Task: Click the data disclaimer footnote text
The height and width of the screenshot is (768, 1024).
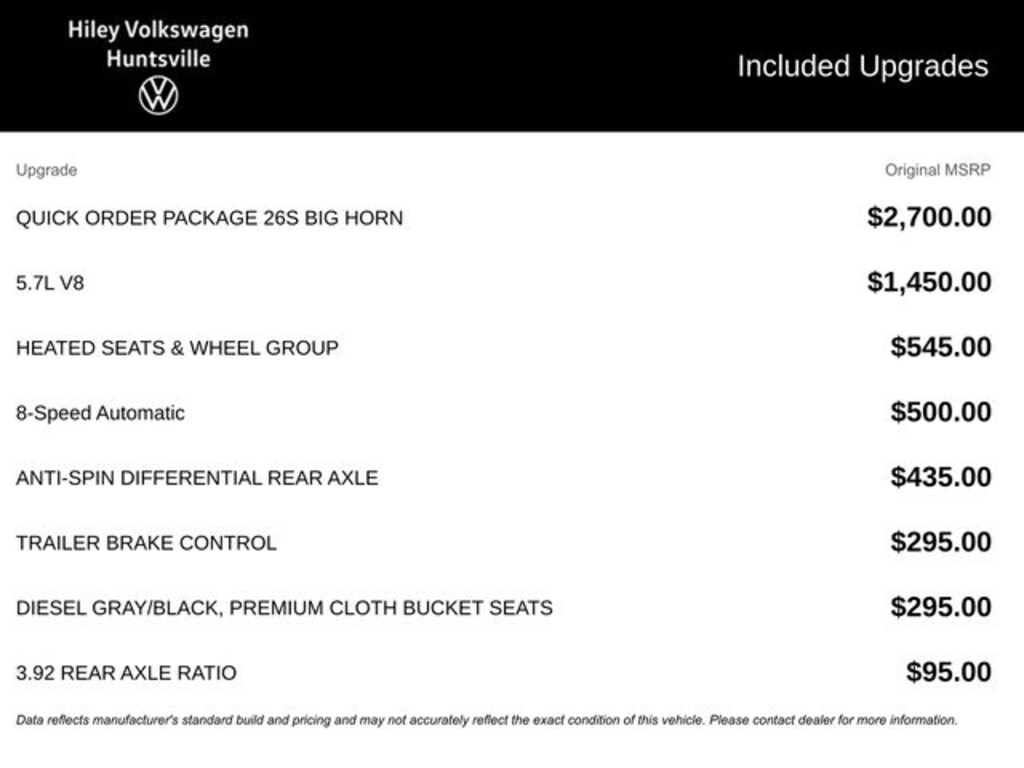Action: (486, 720)
